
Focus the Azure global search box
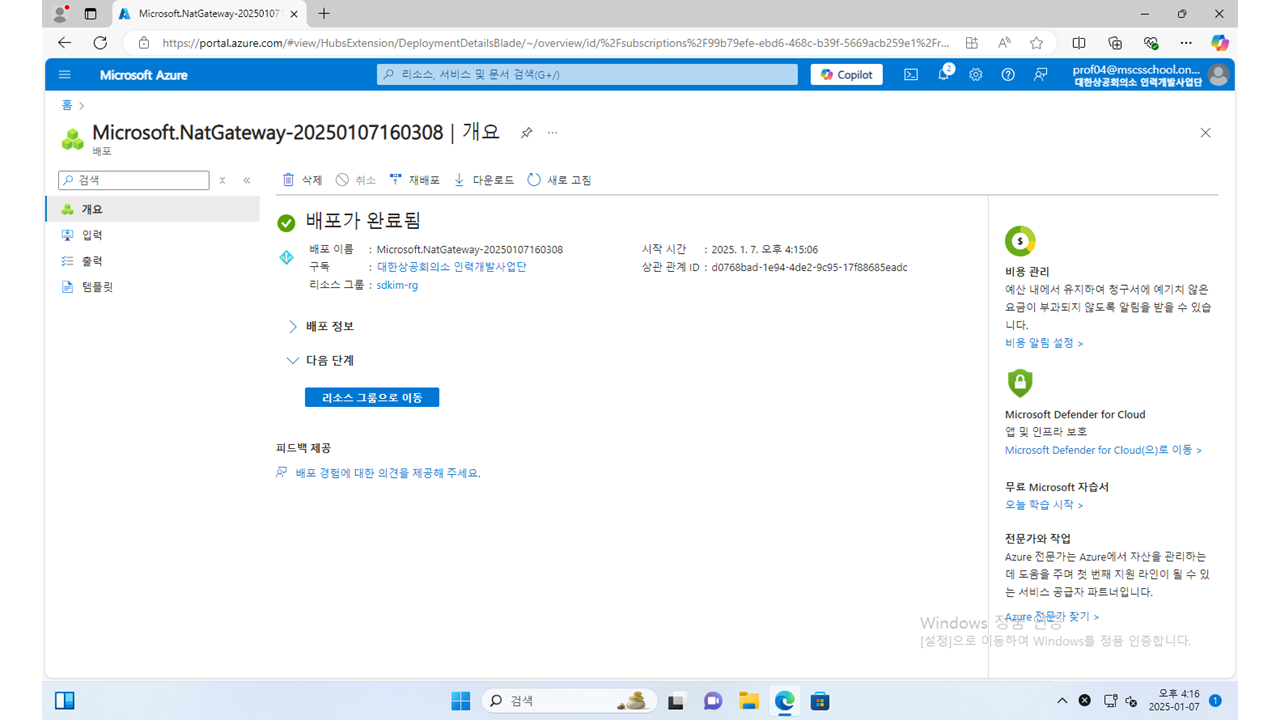(x=587, y=75)
